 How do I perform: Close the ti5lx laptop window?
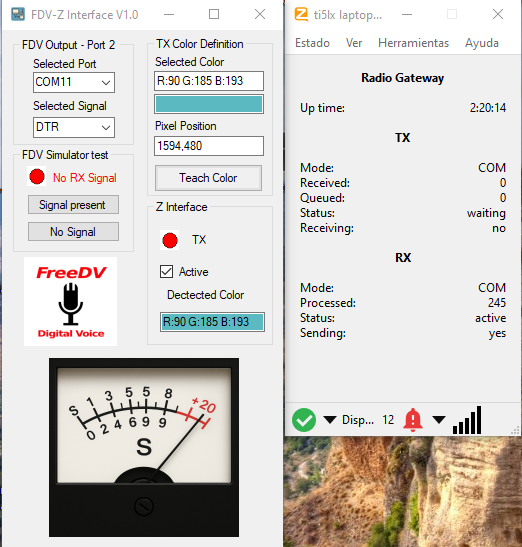[x=498, y=14]
